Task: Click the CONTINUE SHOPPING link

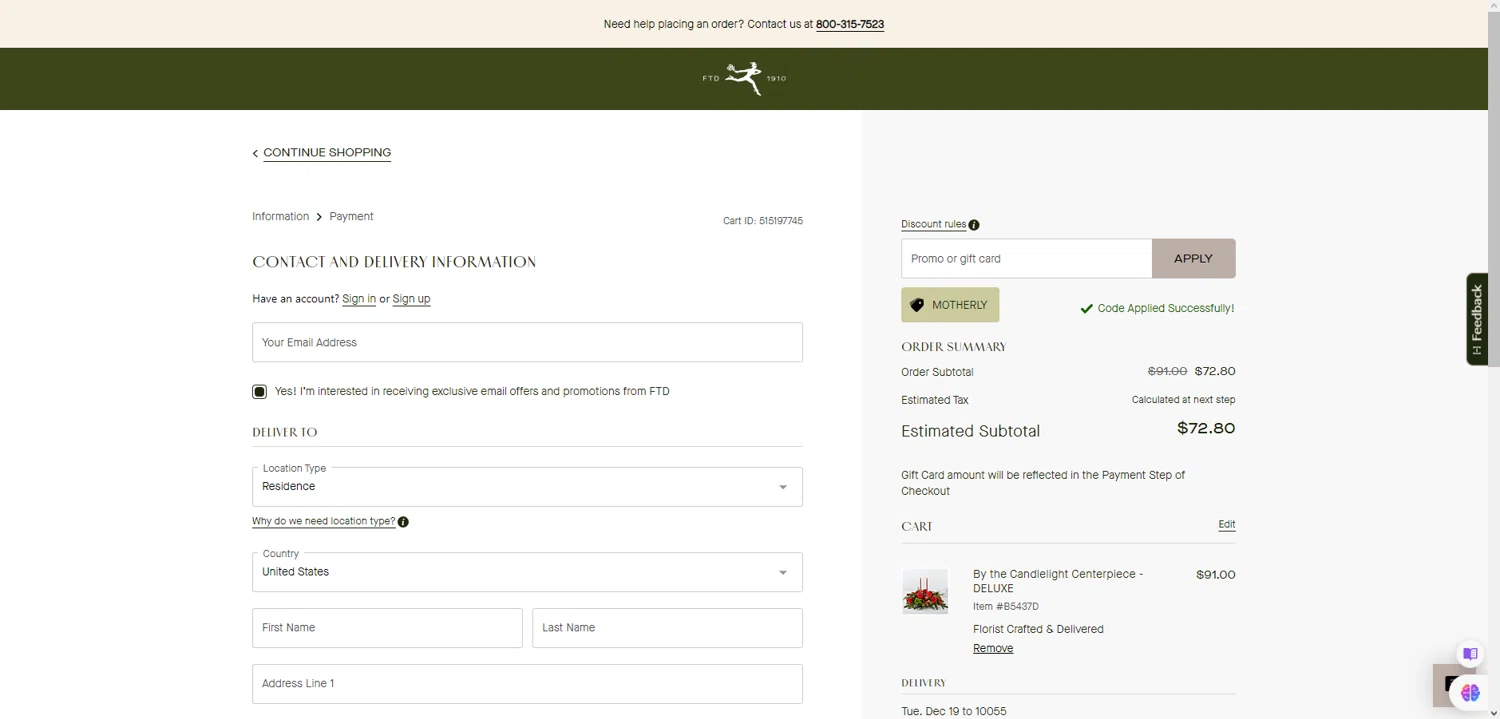Action: point(327,153)
